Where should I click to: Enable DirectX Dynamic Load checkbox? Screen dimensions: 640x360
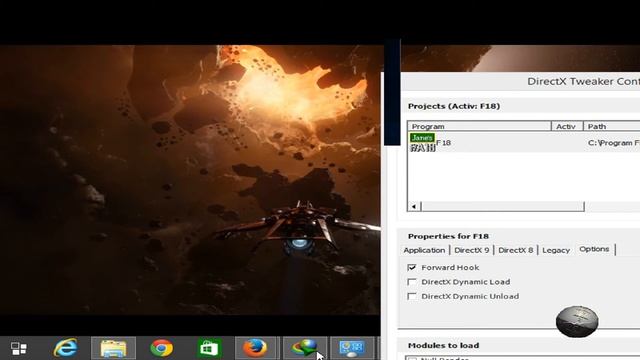click(412, 282)
